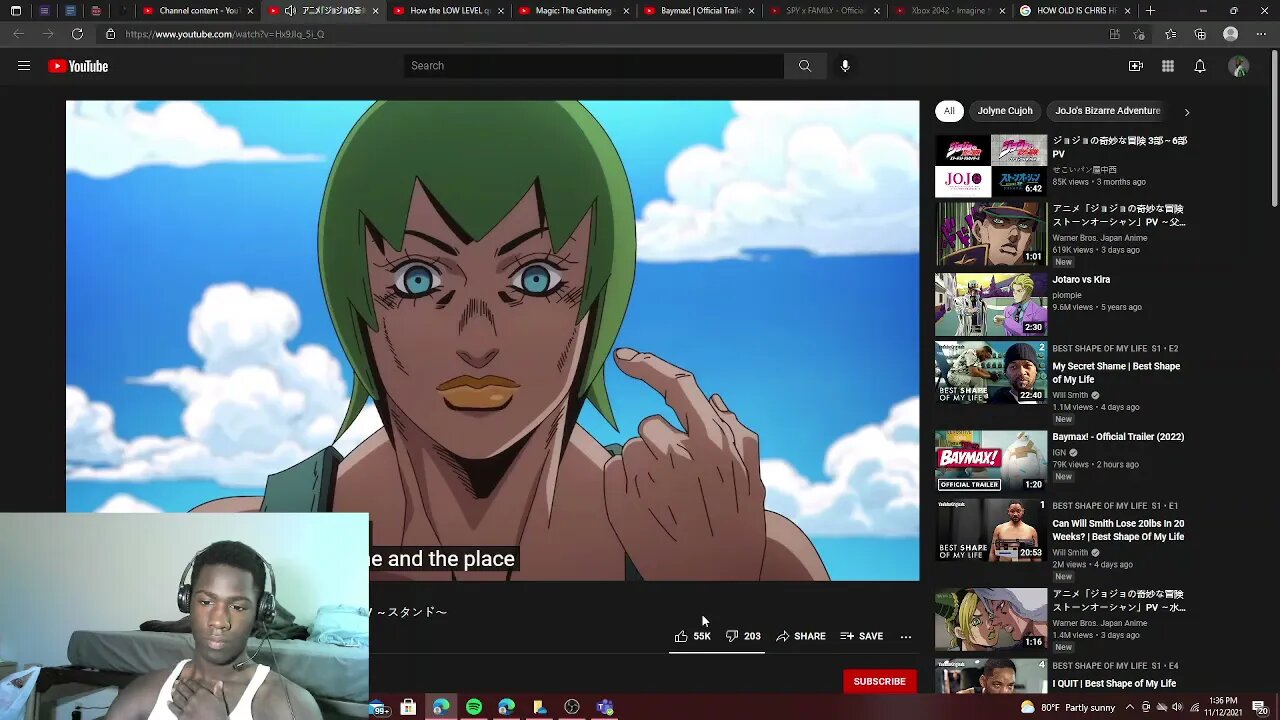Open OBS Studio from the taskbar

pyautogui.click(x=572, y=707)
